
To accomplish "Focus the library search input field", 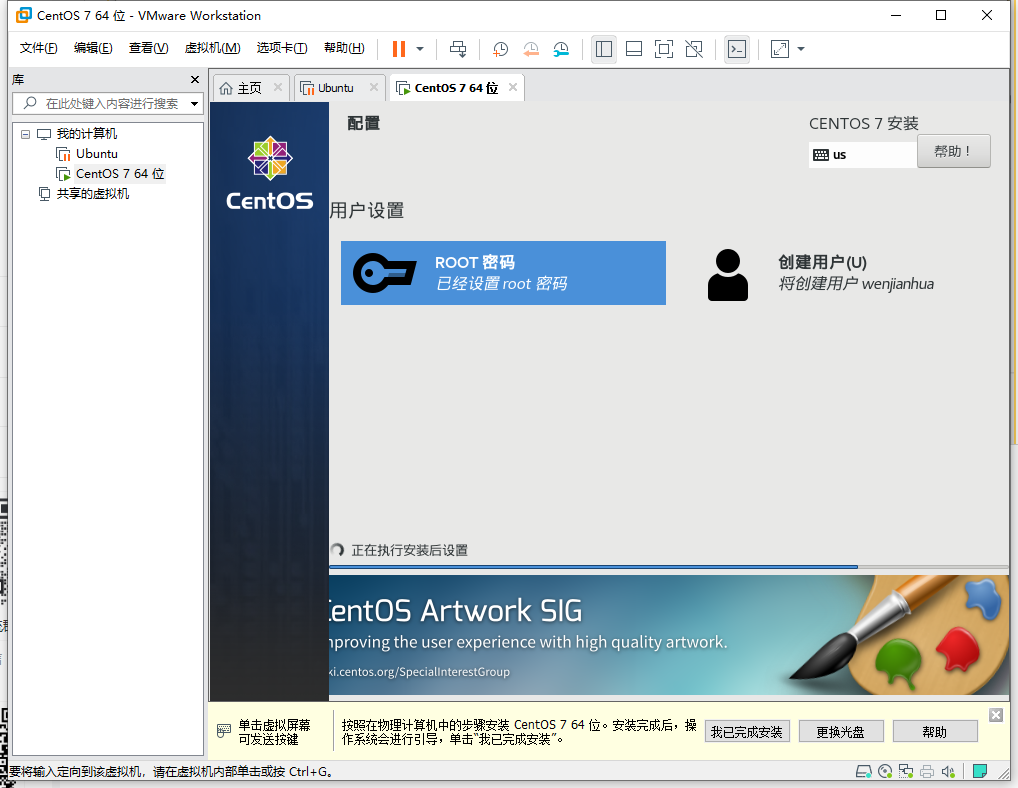I will coord(107,103).
